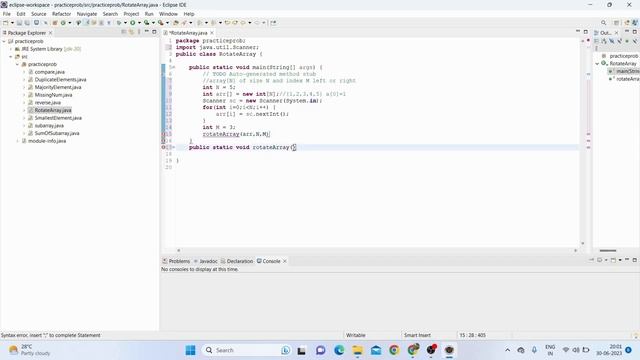This screenshot has height=360, width=640.
Task: Open the Terminal toolbar icon
Action: coord(36,22)
